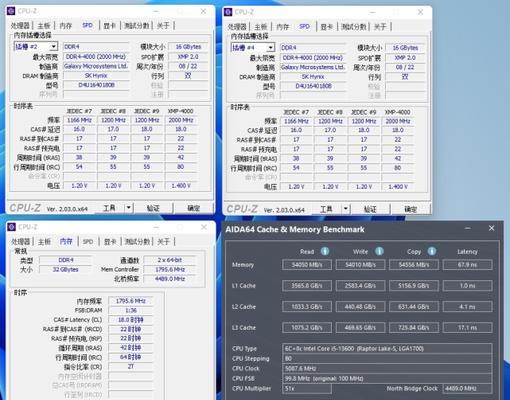Switch to 处理器 tab in slot #2 window
Viewport: 510px width, 400px height.
(x=20, y=25)
